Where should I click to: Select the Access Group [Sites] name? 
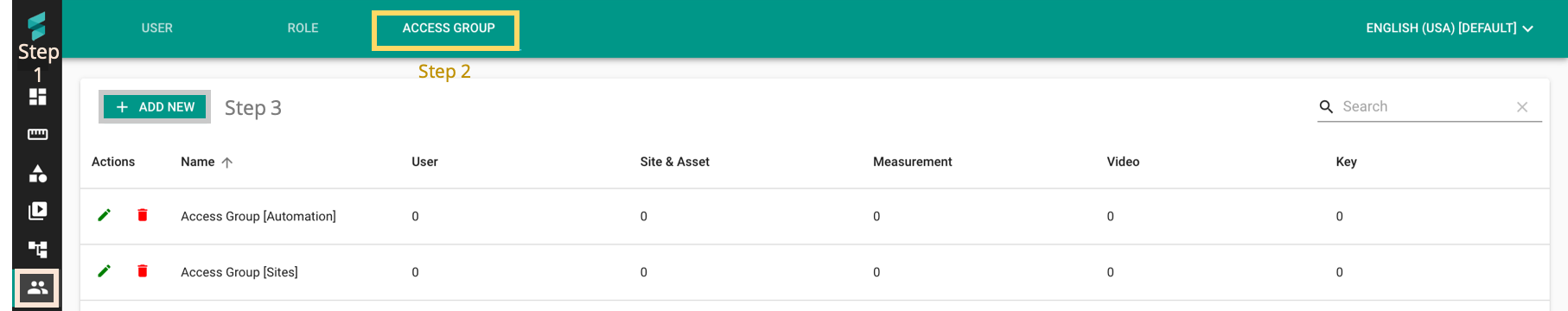click(239, 272)
